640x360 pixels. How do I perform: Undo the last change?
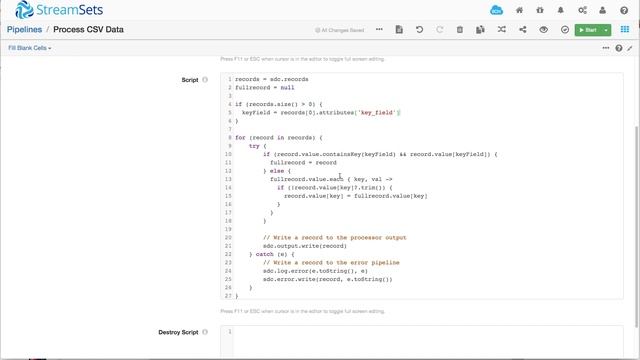point(419,29)
